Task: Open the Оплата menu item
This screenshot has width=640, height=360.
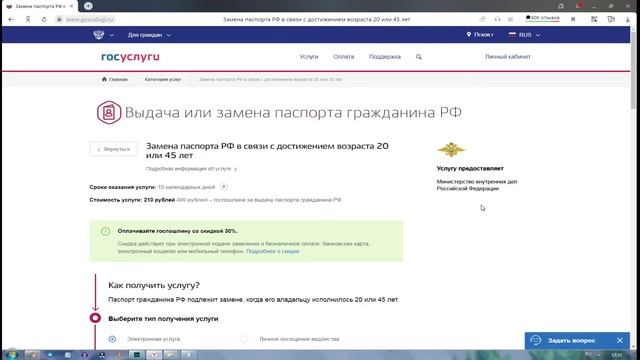Action: pyautogui.click(x=344, y=57)
